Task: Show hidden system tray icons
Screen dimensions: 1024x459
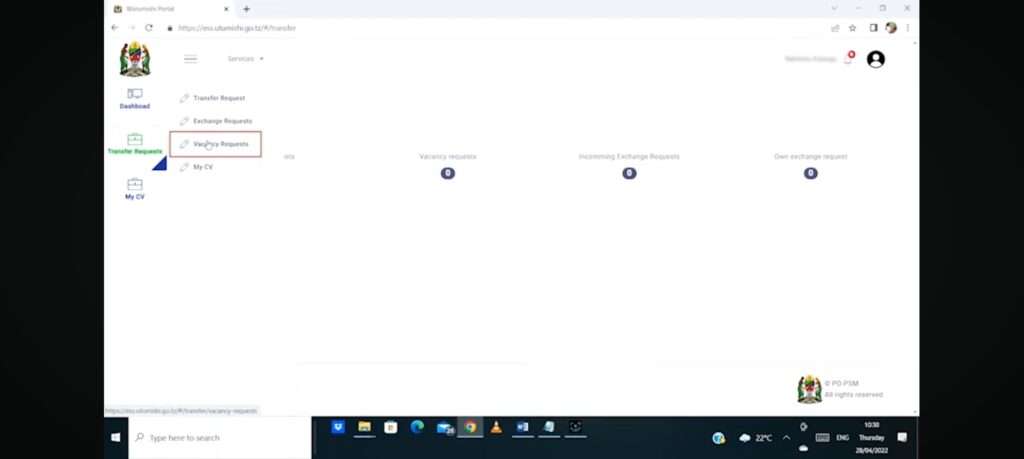Action: coord(786,438)
